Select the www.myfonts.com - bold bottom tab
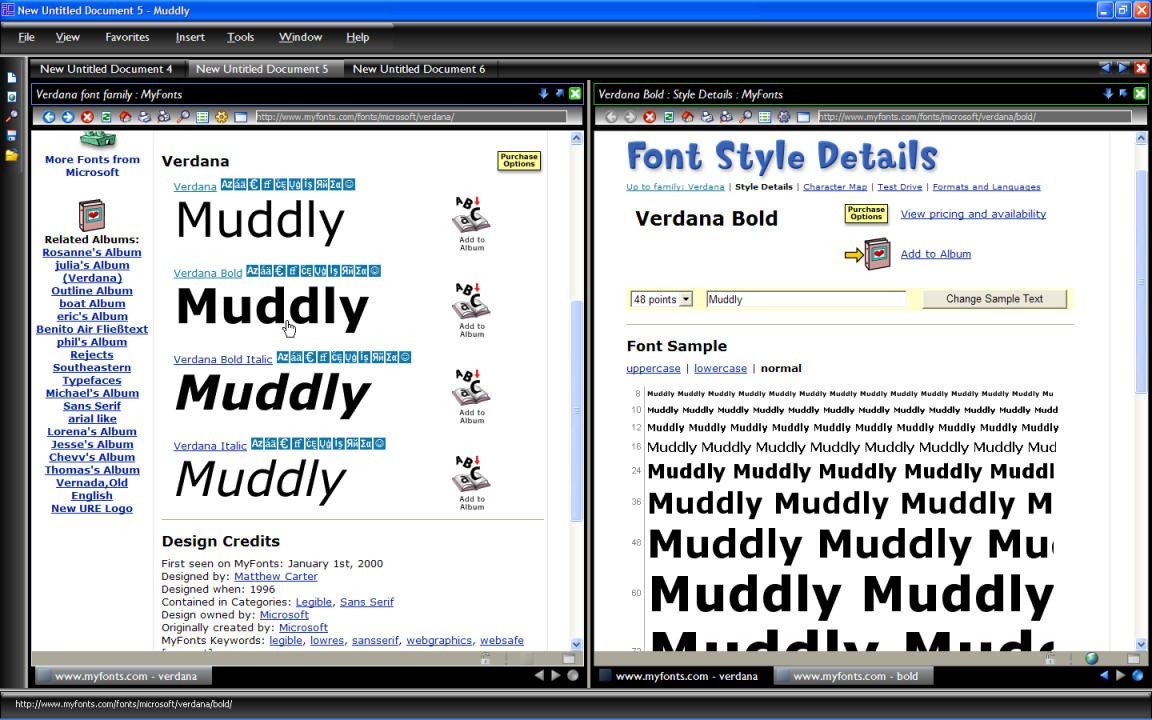Screen dimensions: 1152x720 click(855, 676)
